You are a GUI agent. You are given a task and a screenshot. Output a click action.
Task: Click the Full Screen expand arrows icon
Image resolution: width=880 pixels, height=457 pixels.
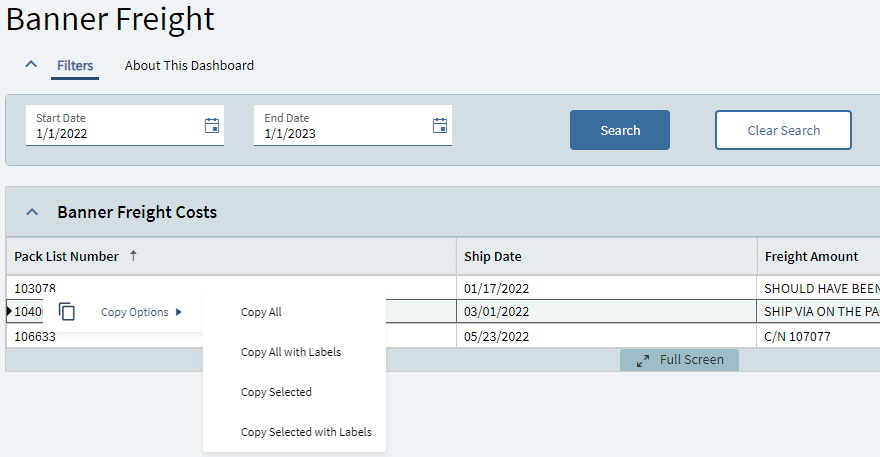coord(643,360)
